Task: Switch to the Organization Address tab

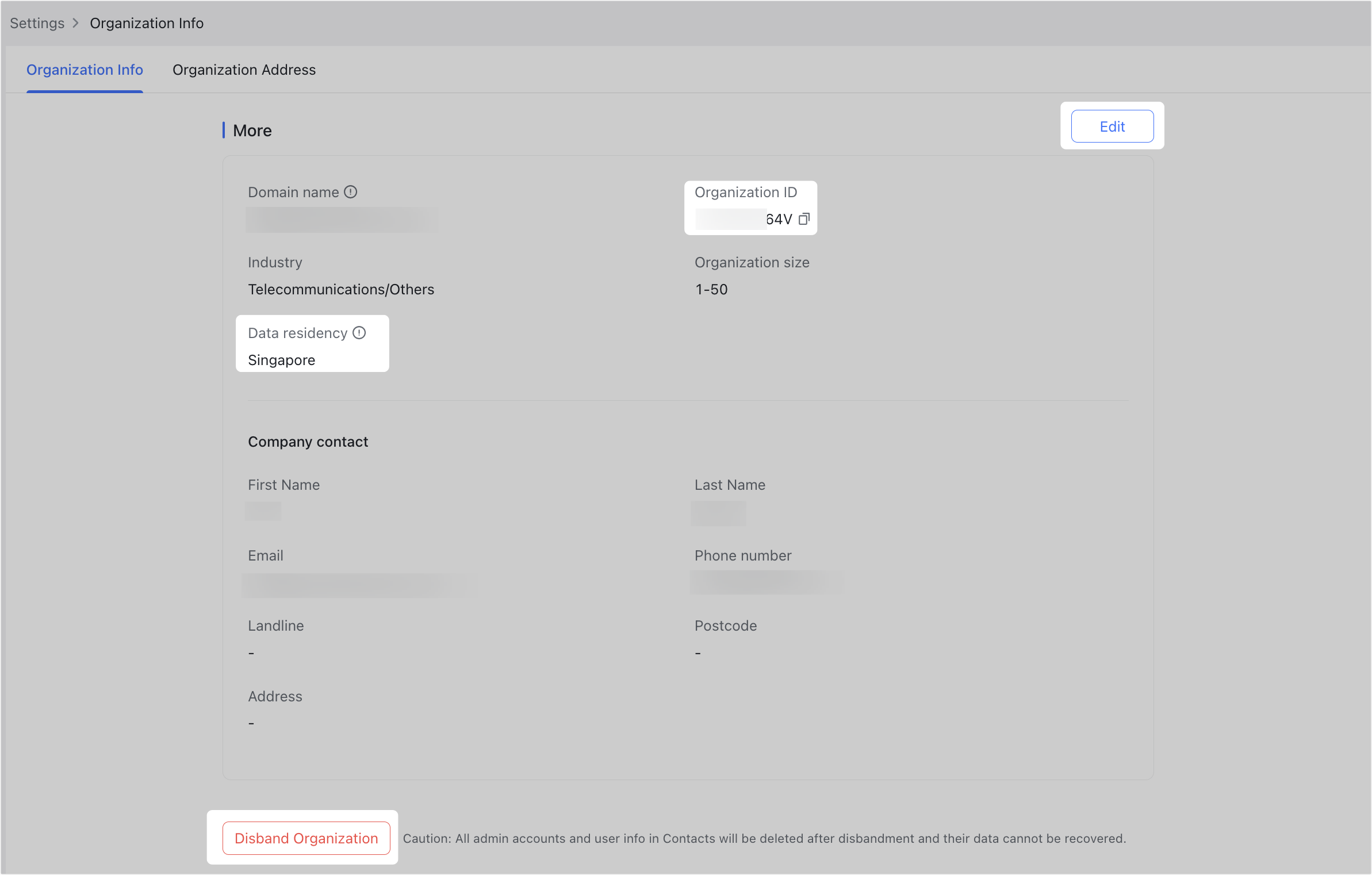Action: 244,70
